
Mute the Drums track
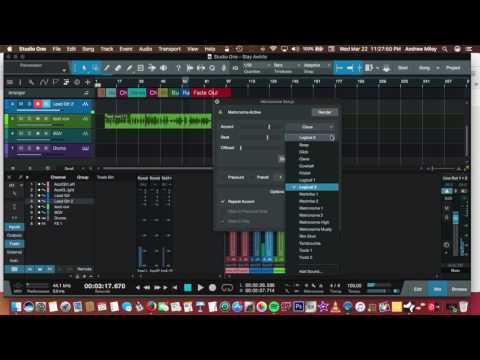21,148
